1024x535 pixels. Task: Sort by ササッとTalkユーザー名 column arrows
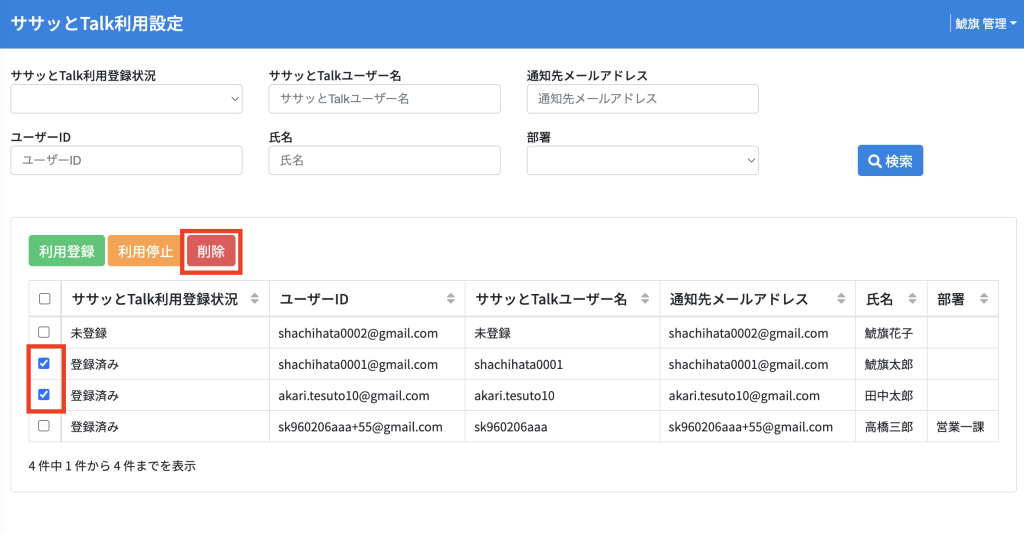[x=645, y=299]
